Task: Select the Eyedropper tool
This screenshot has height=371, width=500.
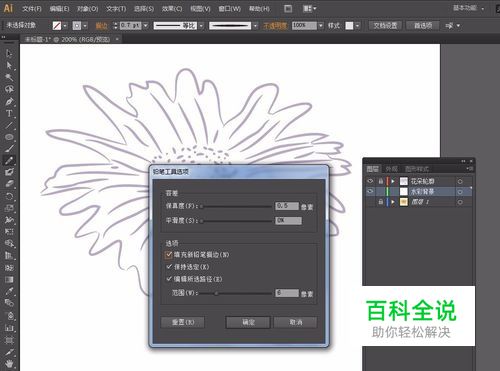Action: [x=9, y=291]
